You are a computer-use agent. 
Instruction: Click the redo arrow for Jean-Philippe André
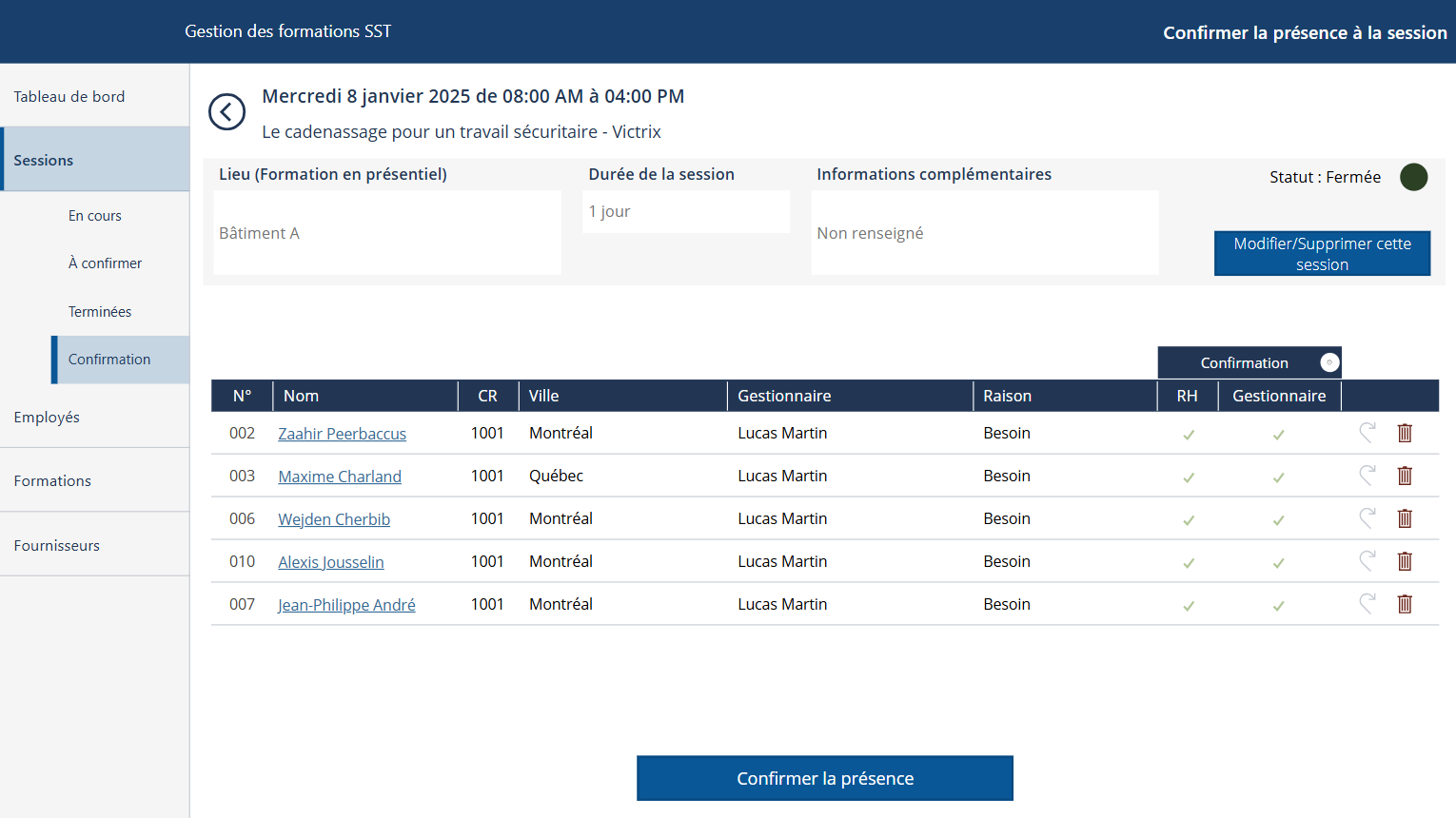tap(1367, 604)
